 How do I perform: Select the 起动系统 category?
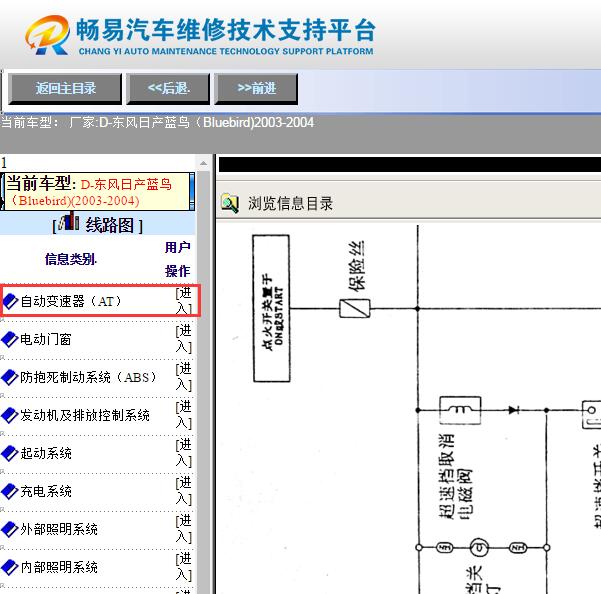click(46, 453)
